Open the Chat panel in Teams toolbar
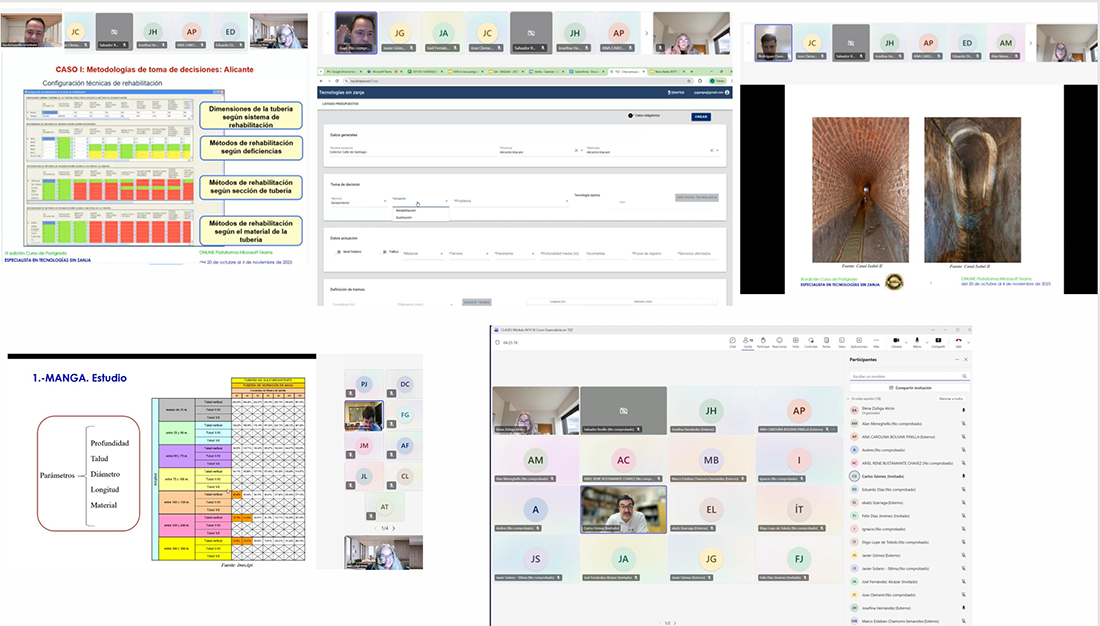The height and width of the screenshot is (626, 1100). tap(733, 340)
